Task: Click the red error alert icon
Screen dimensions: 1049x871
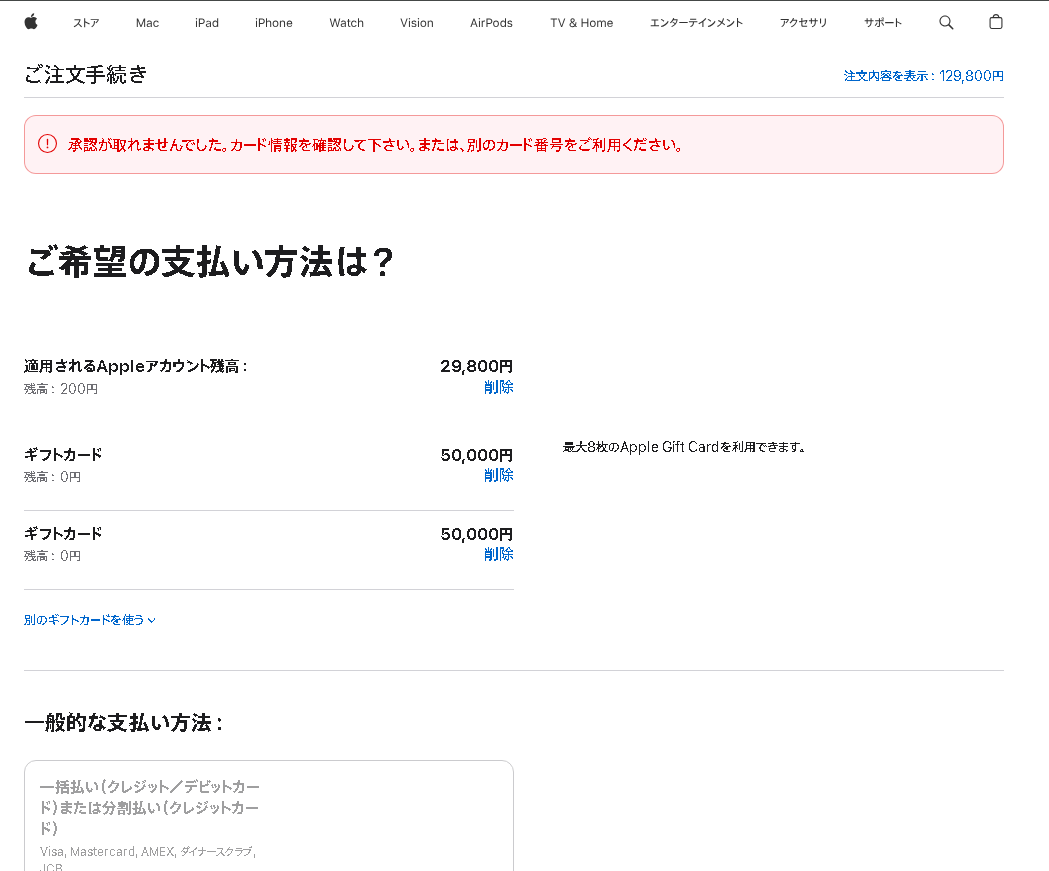Action: click(x=47, y=144)
